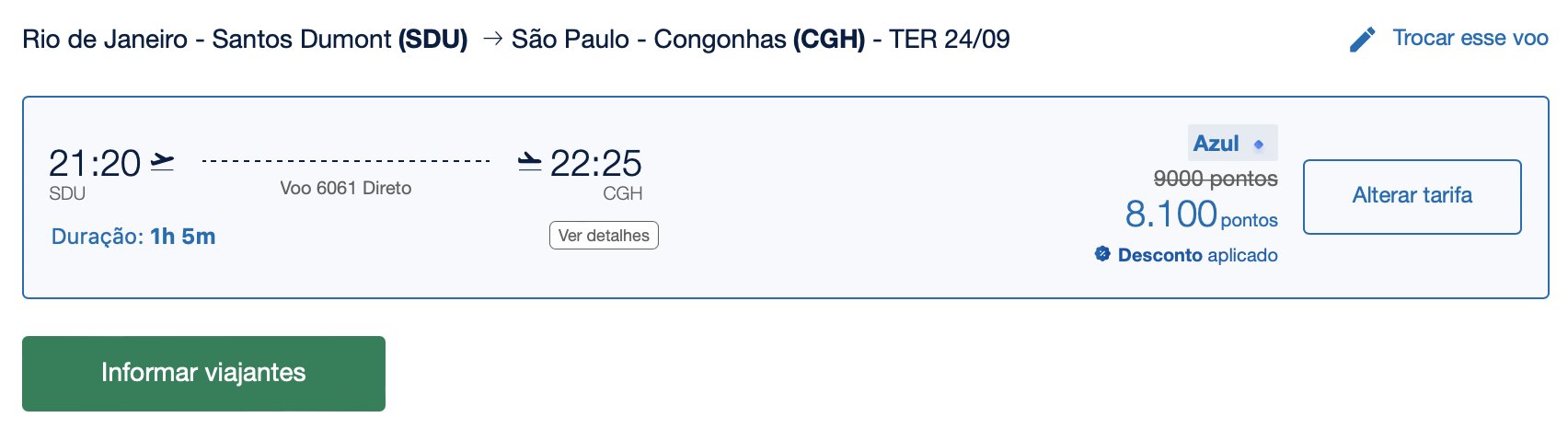The image size is (1568, 429).
Task: Proceed with the Informar viajantes button
Action: (x=203, y=373)
